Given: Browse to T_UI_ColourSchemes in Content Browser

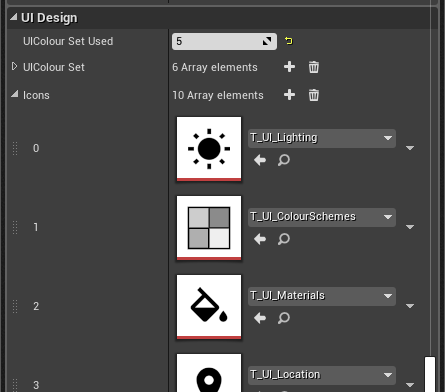Looking at the screenshot, I should pos(284,239).
